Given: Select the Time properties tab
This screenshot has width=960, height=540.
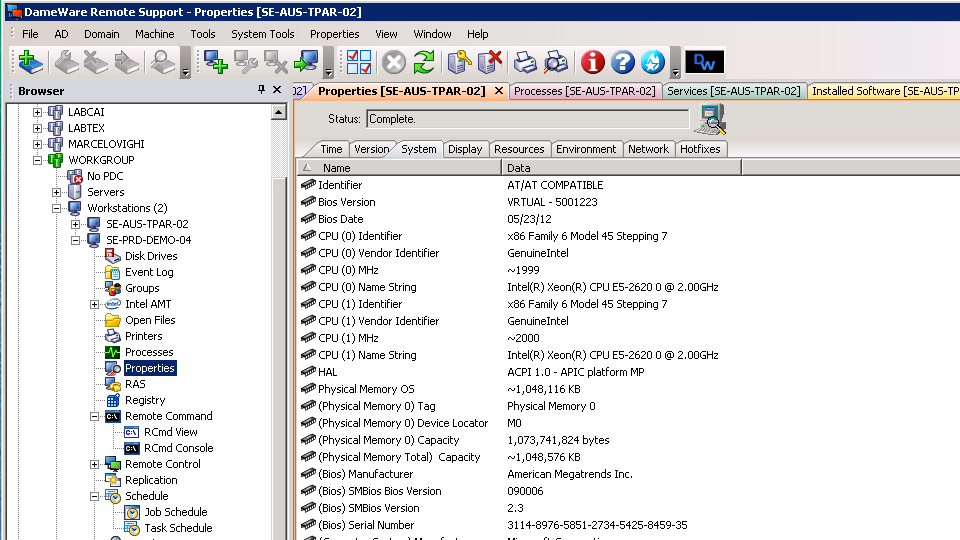Looking at the screenshot, I should pos(331,149).
